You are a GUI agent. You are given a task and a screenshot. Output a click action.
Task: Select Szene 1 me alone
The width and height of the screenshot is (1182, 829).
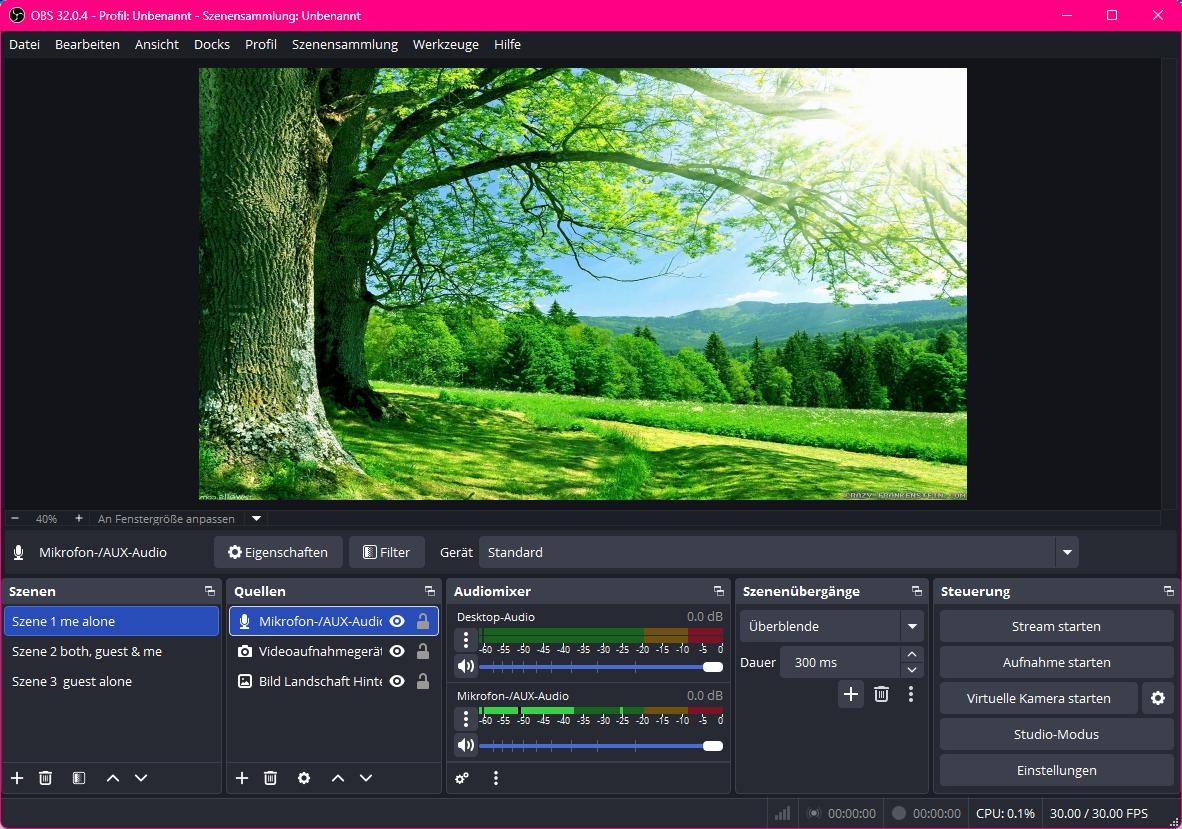pos(111,621)
